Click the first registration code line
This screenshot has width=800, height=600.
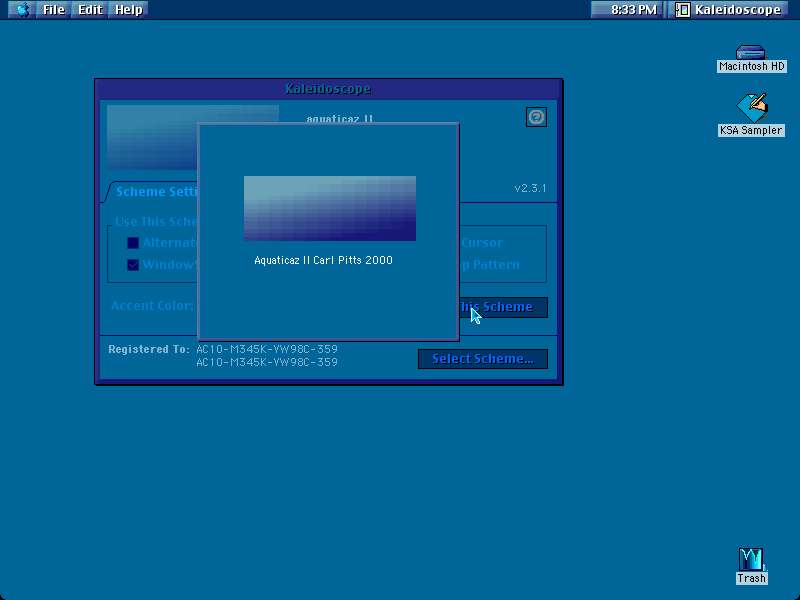[x=267, y=349]
